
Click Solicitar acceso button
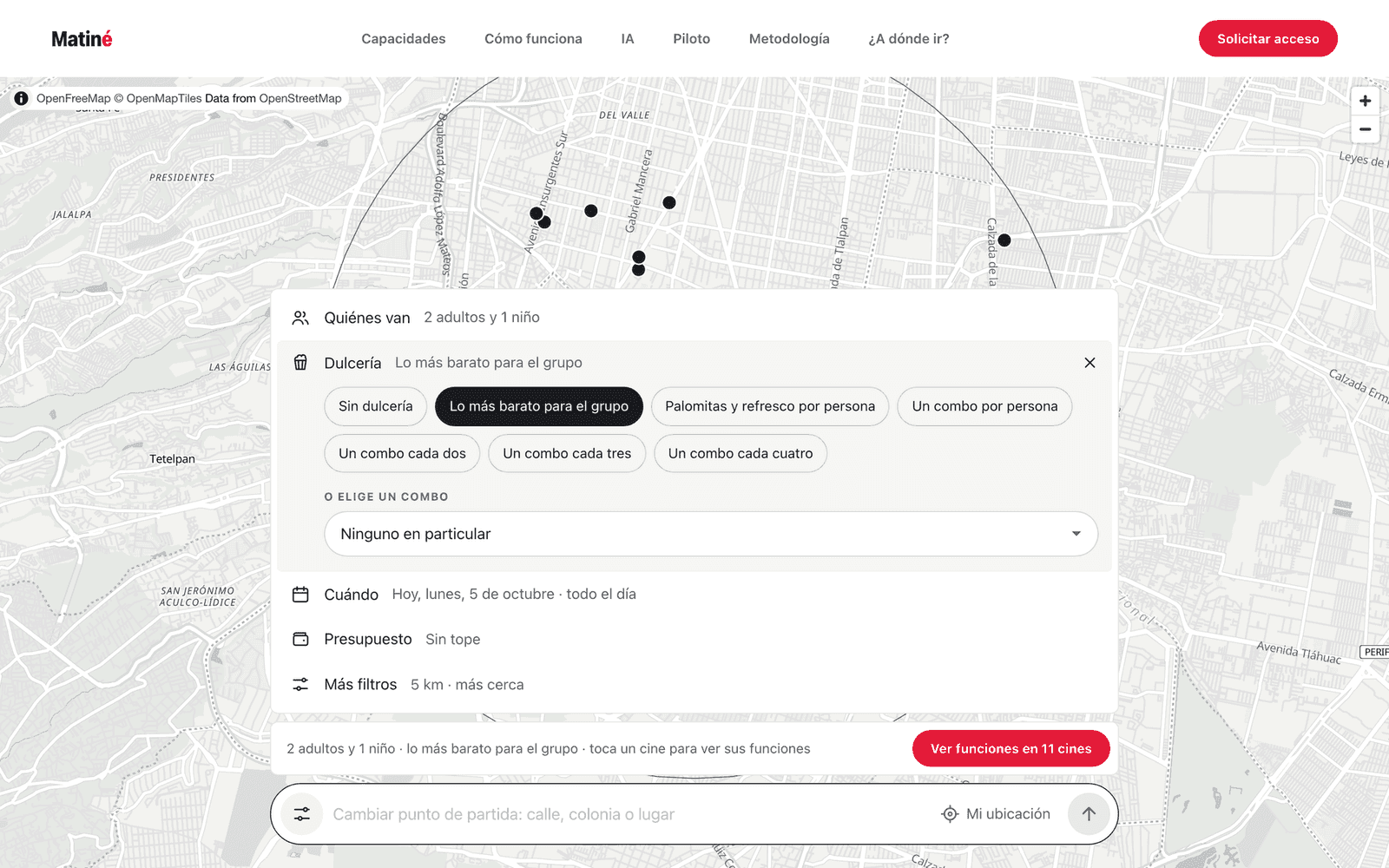tap(1268, 39)
